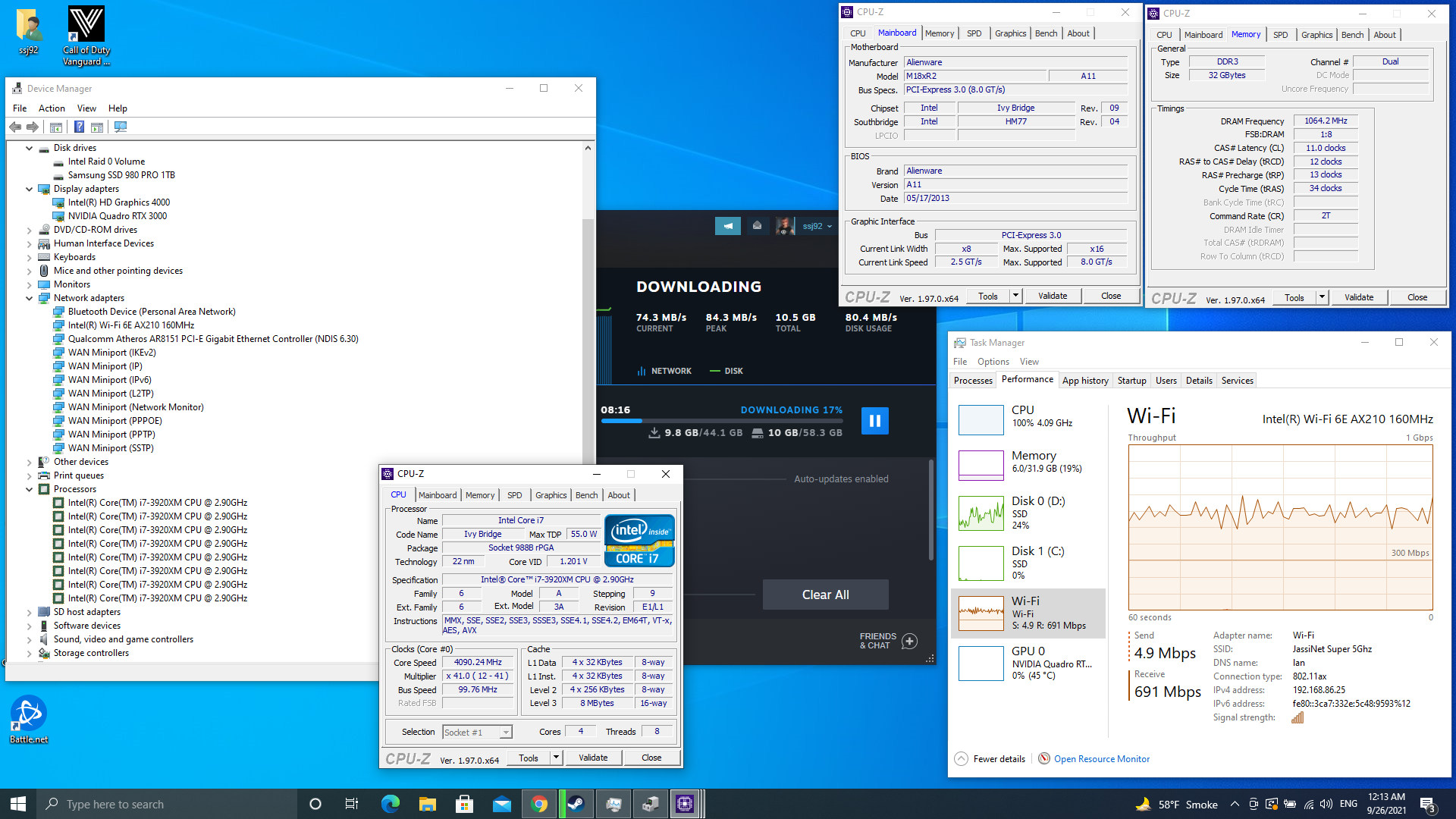This screenshot has width=1456, height=819.
Task: Expand the Monitors tree node
Action: (x=30, y=284)
